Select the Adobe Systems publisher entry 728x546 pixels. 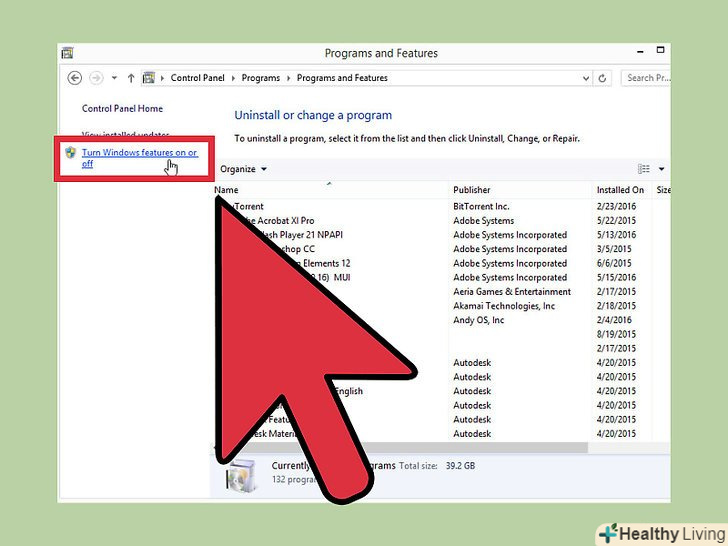point(483,221)
